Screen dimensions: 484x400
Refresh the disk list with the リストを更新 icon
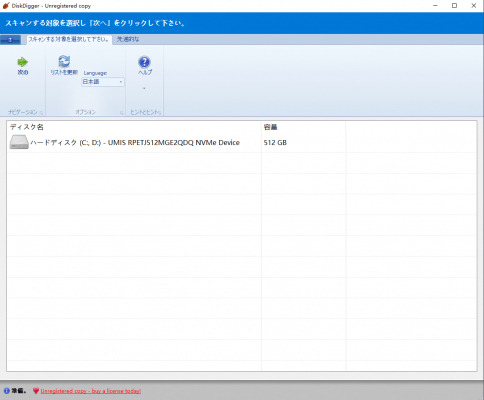click(64, 61)
